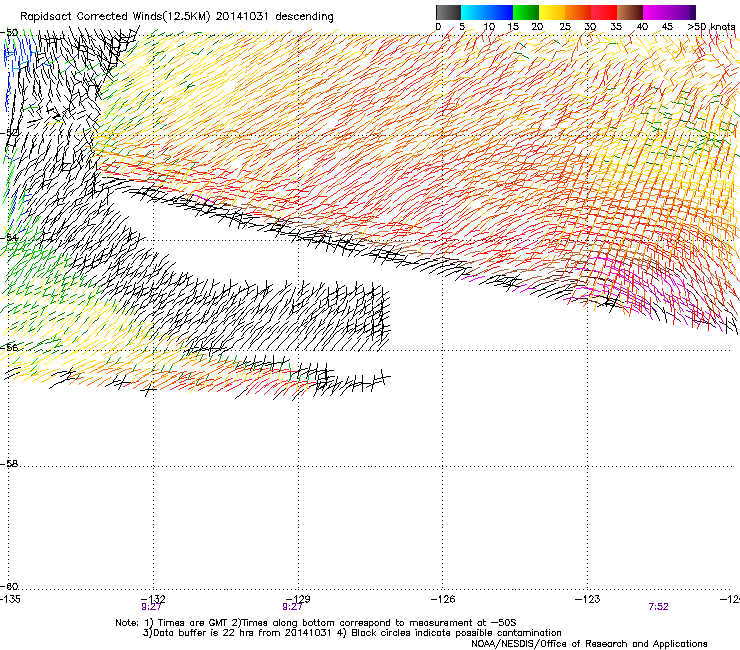740x650 pixels.
Task: Click the longitude label -135
Action: click(x=10, y=599)
